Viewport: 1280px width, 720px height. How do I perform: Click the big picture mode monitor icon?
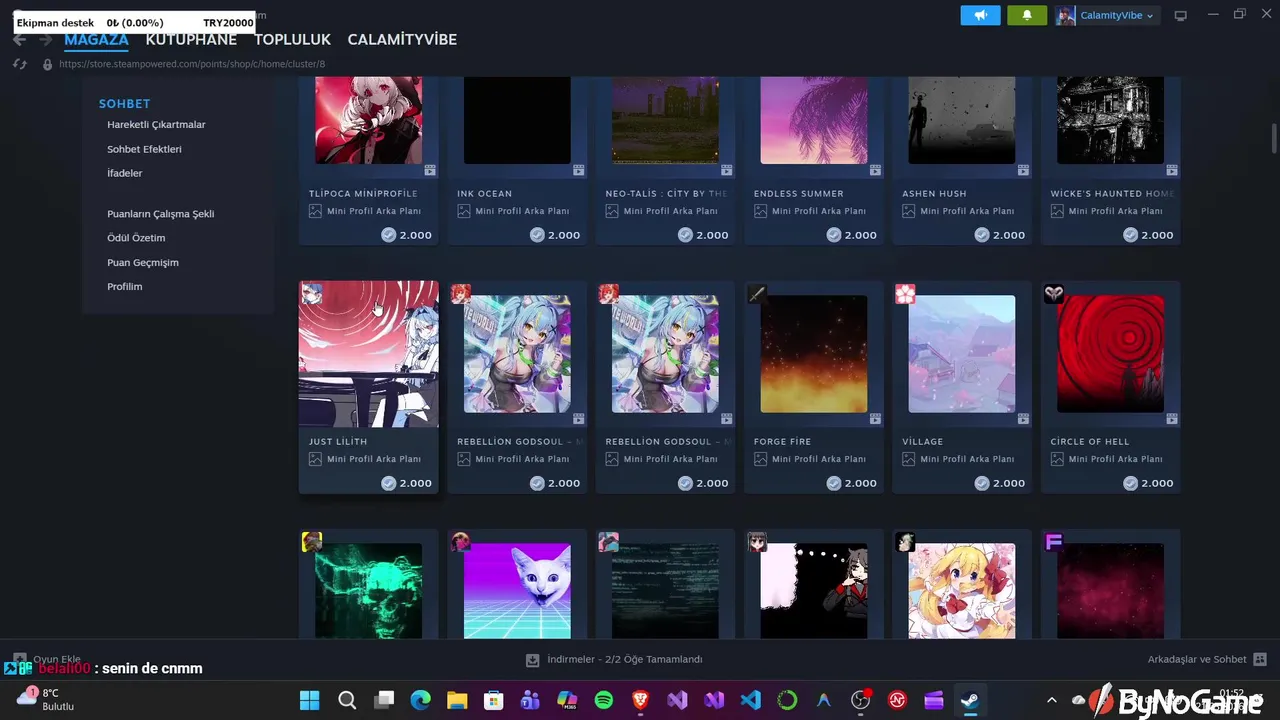click(1180, 15)
